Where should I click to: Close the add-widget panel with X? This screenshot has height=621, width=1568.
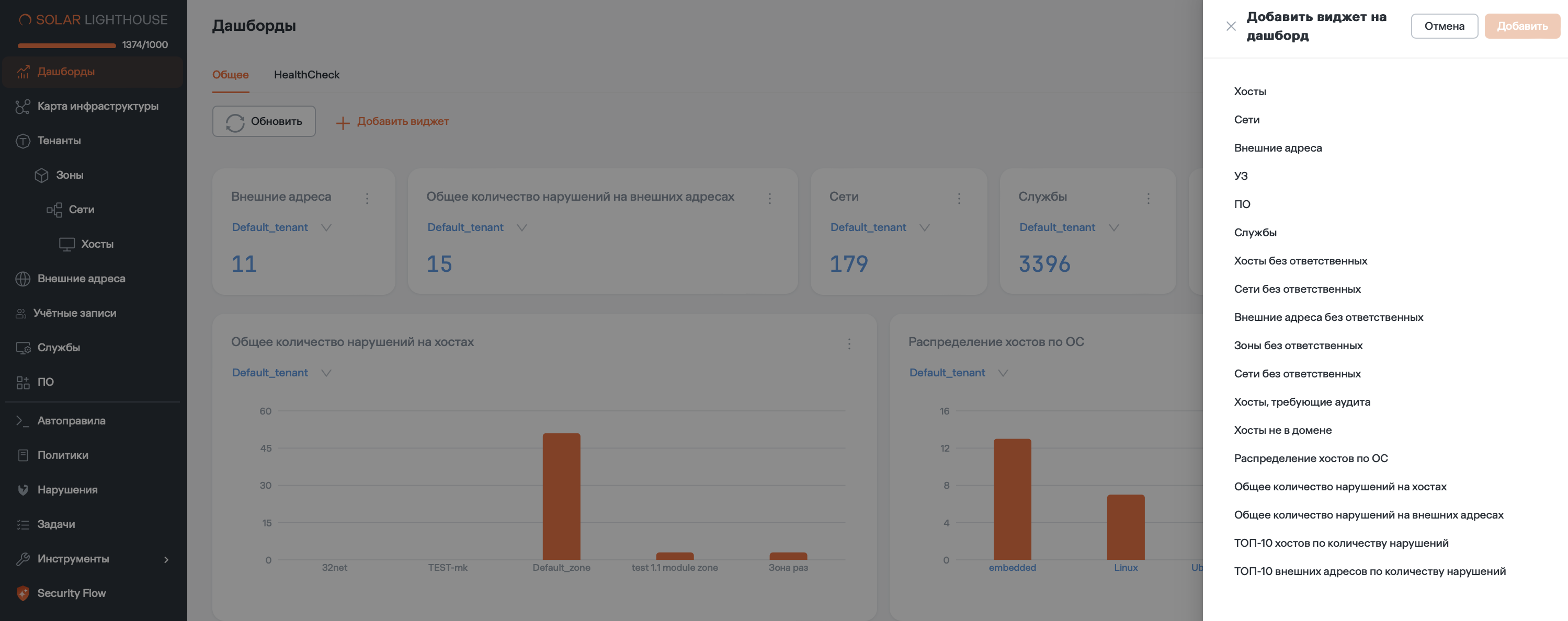point(1231,26)
